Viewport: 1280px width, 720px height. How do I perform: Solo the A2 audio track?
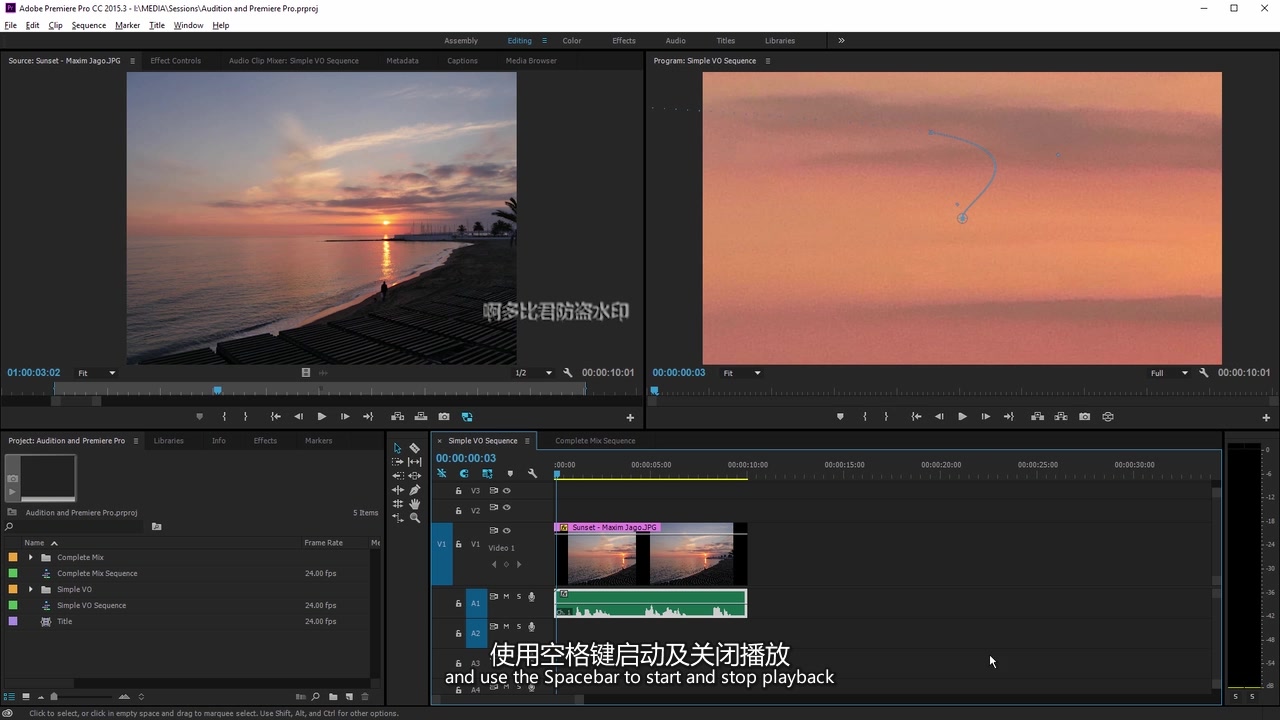point(519,627)
